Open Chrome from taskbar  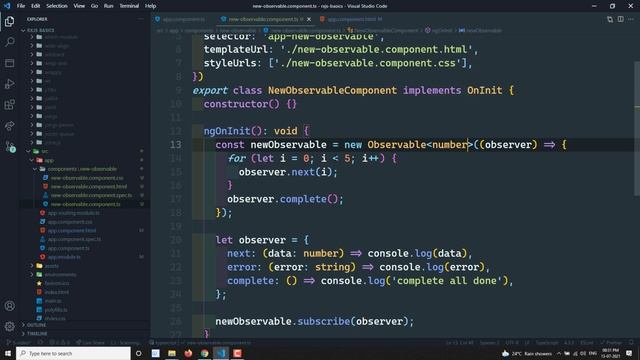(x=204, y=353)
